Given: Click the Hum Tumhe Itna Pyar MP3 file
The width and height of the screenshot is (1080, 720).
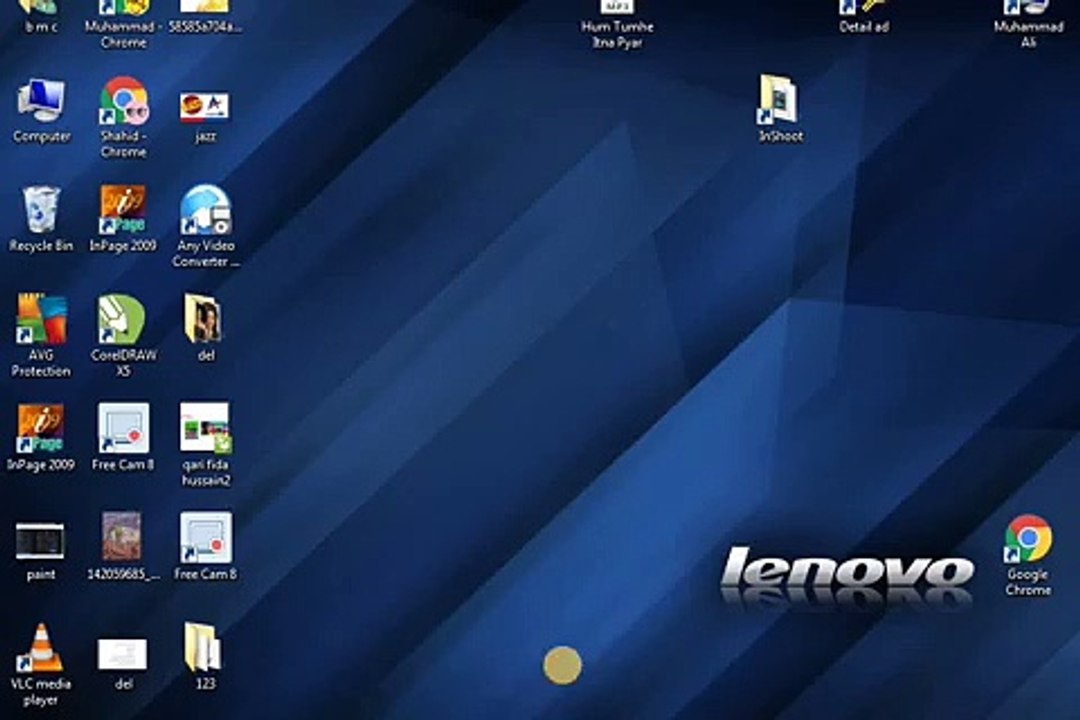Looking at the screenshot, I should tap(617, 24).
